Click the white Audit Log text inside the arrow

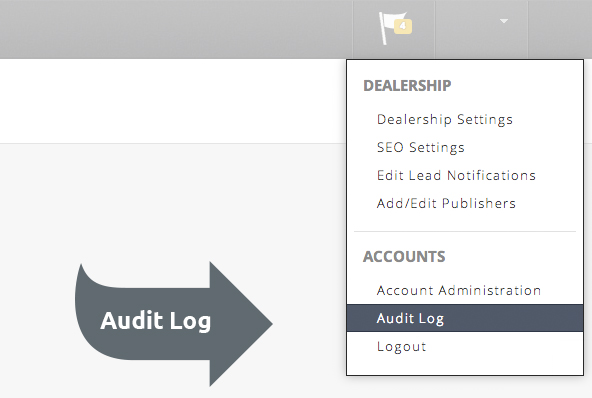pos(156,321)
